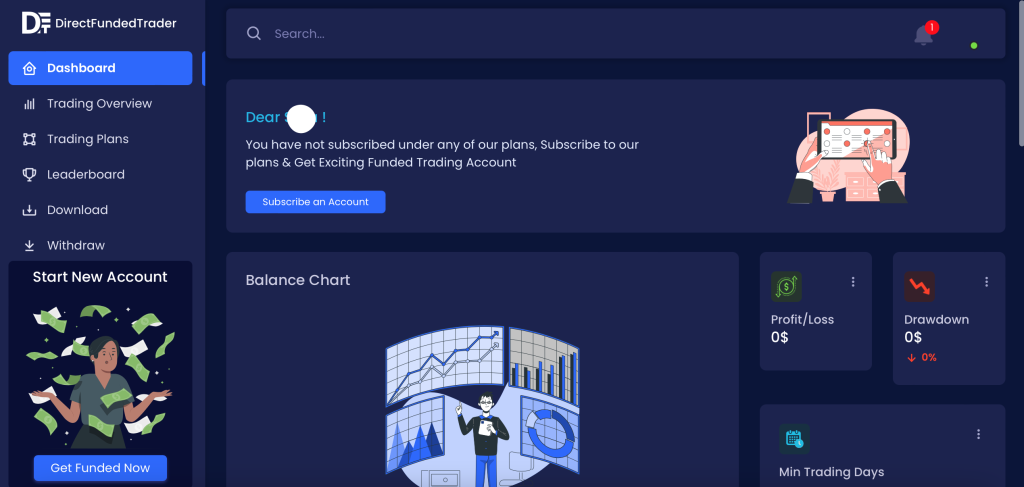Click the Min Trading Days label
Viewport: 1024px width, 487px height.
[831, 472]
